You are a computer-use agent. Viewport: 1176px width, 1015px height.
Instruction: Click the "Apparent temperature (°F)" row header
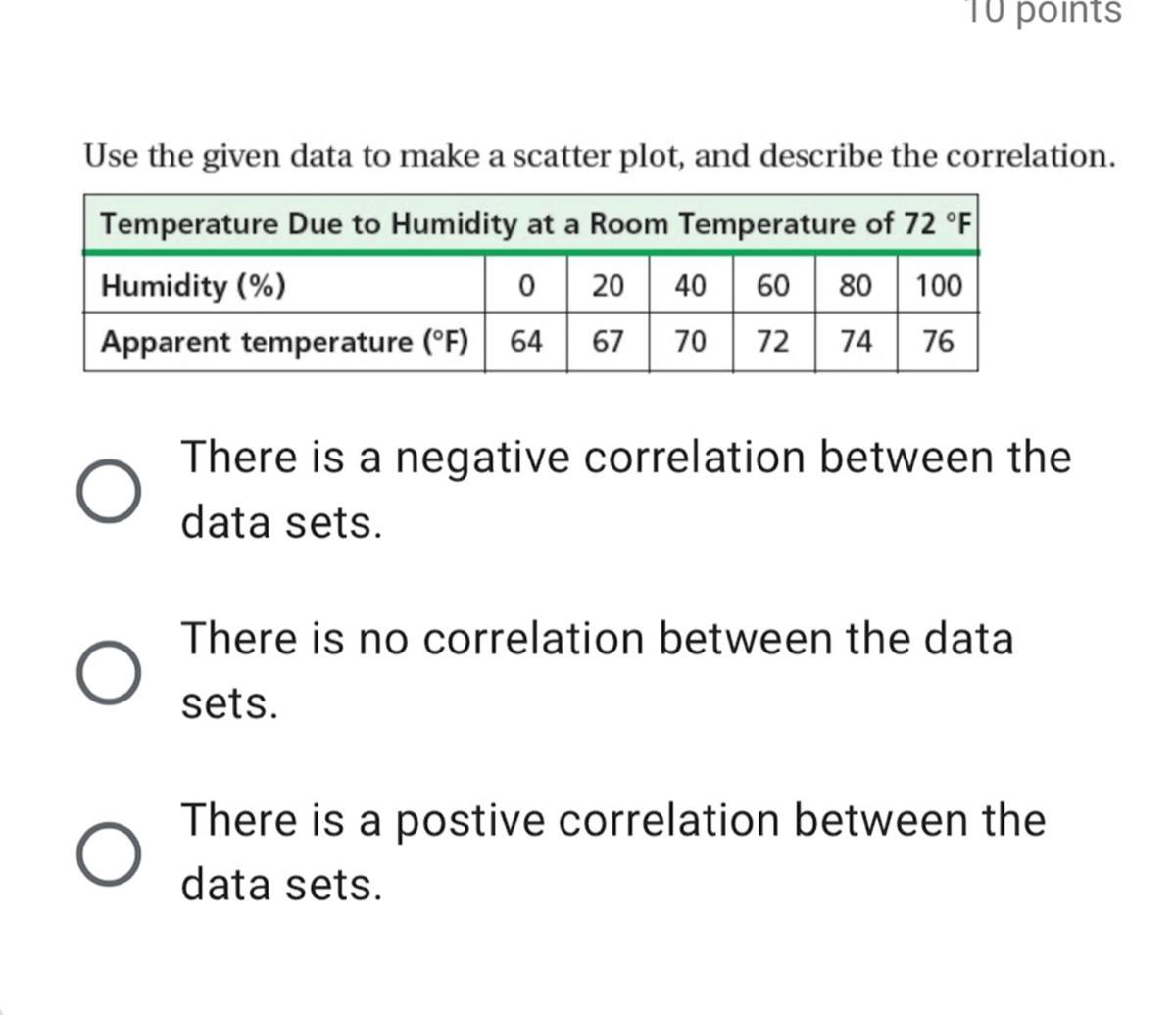pos(284,343)
